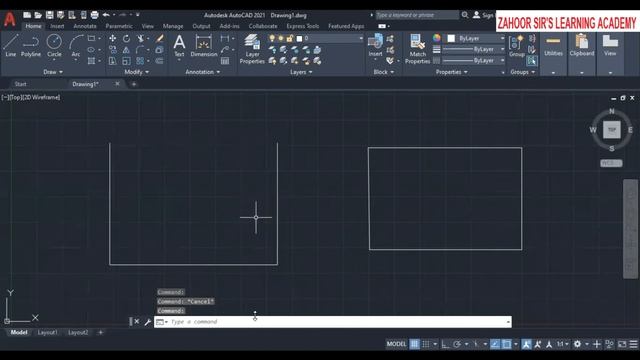
Task: Insert a Table from Annotation panel
Action: (225, 61)
